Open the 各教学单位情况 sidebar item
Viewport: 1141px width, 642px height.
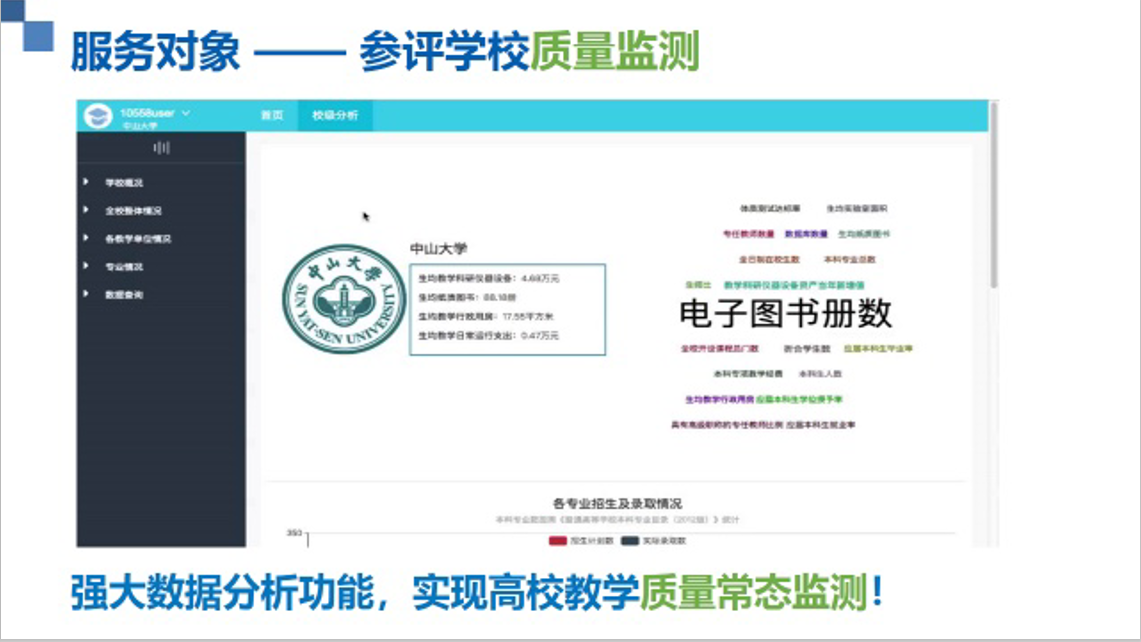[x=138, y=239]
